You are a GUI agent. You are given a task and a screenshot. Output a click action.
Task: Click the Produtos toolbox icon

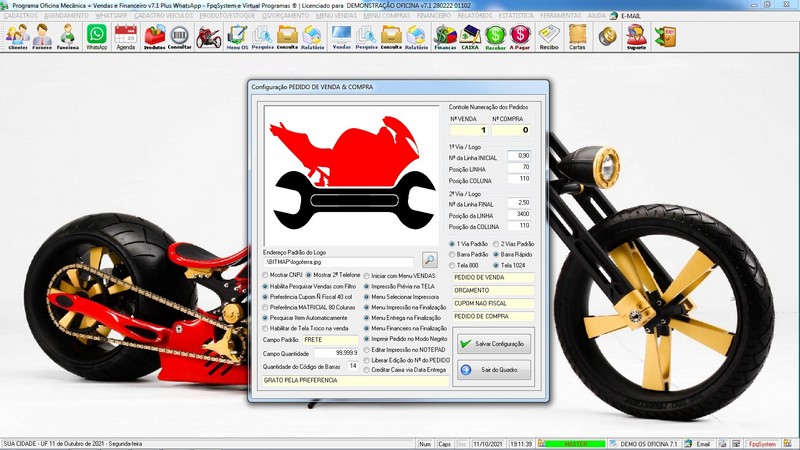click(154, 37)
